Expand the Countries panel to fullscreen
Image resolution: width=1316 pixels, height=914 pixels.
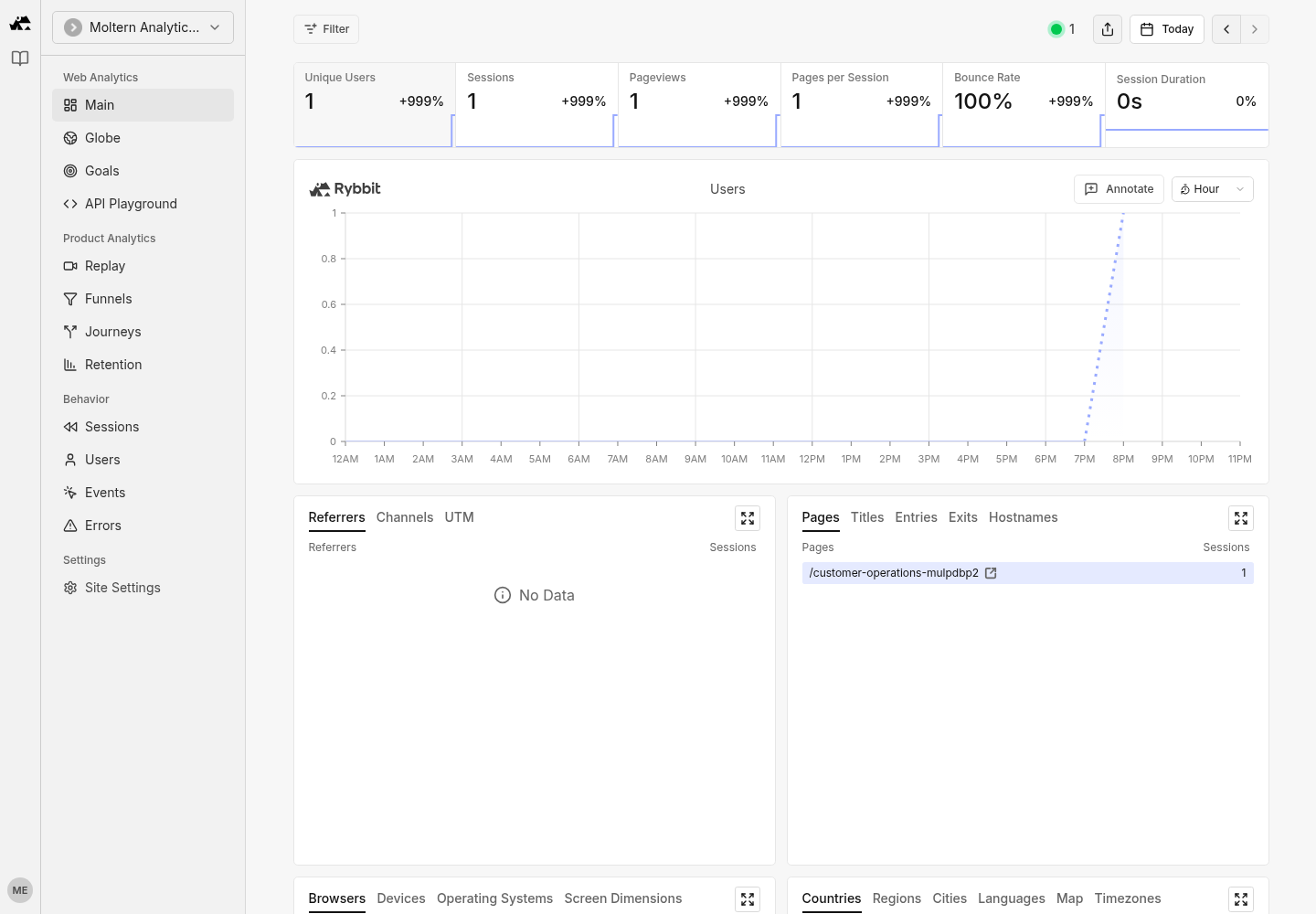pyautogui.click(x=1241, y=899)
